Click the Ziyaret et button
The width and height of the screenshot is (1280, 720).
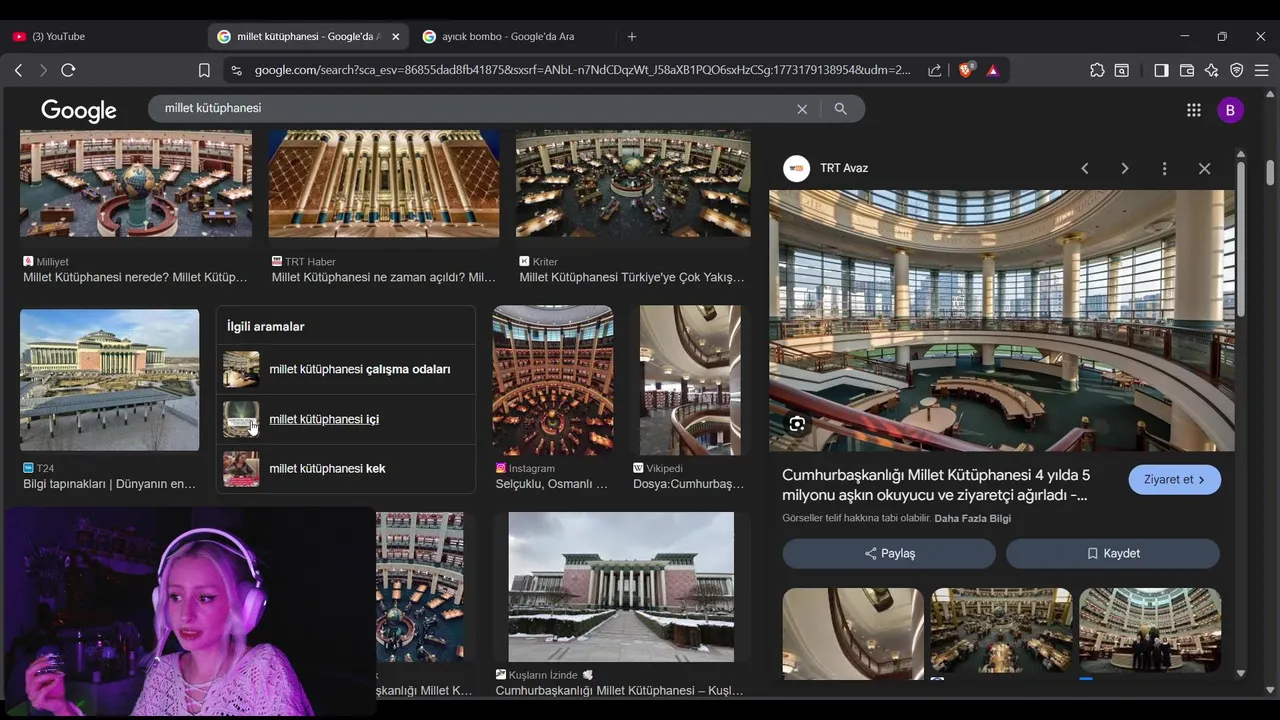[1175, 479]
